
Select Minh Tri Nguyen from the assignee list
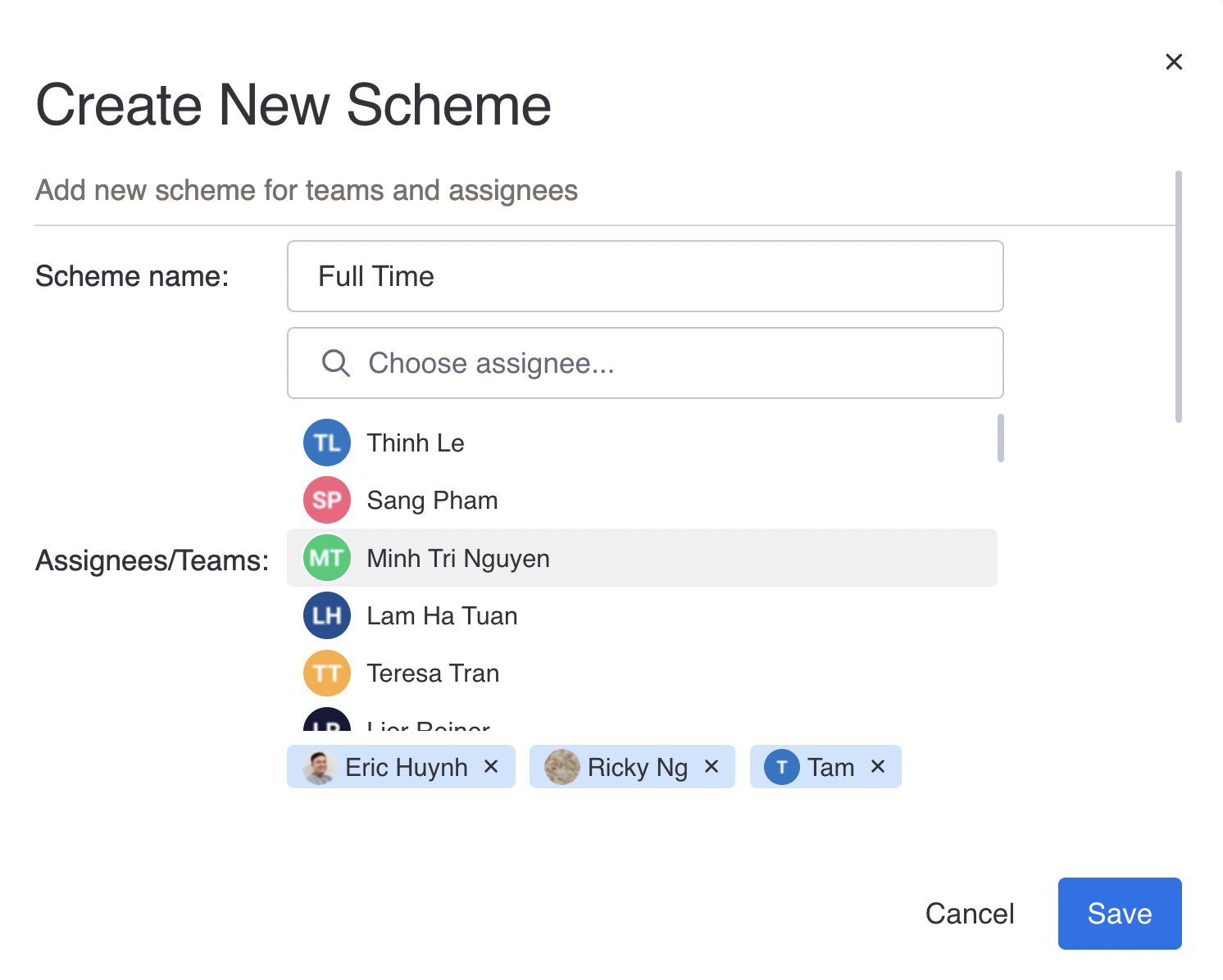(x=457, y=557)
